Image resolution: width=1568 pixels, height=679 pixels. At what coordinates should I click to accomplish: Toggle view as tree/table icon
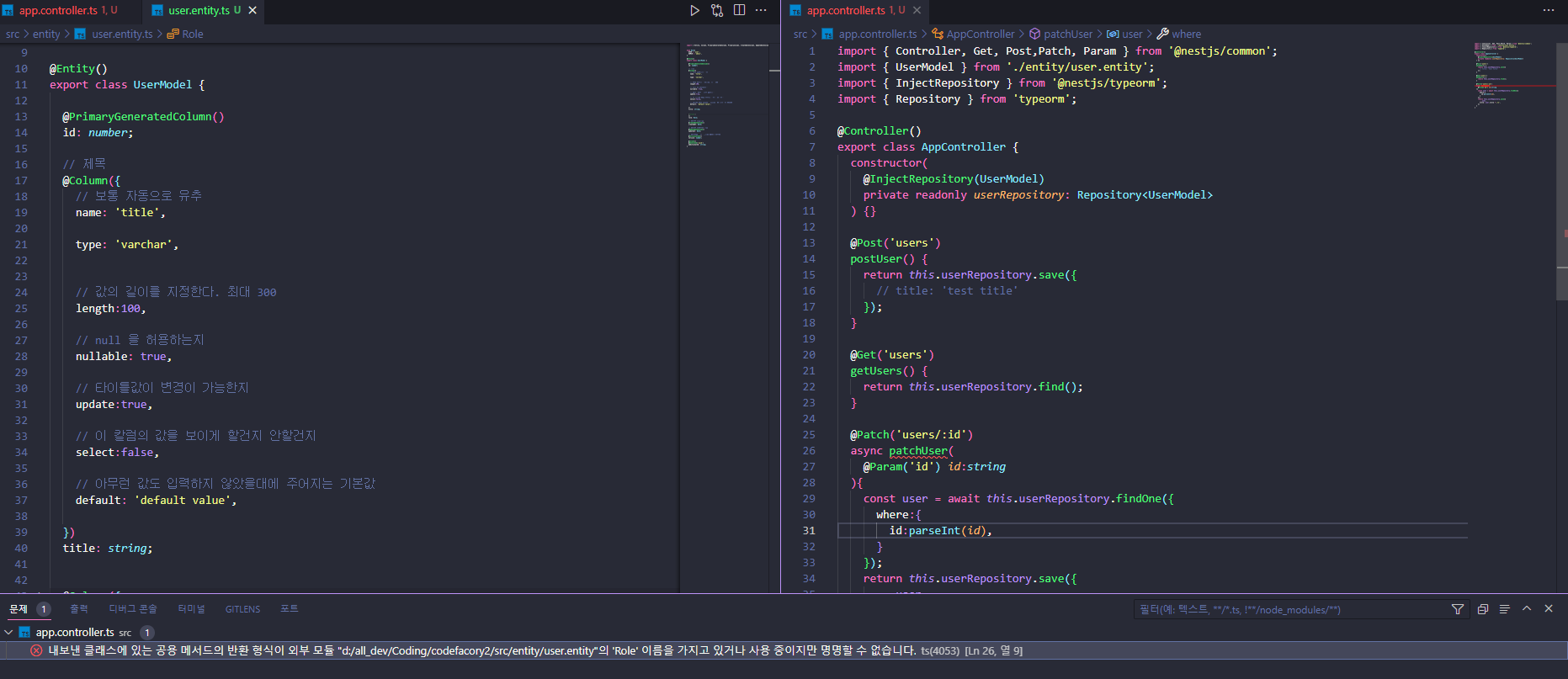[1504, 609]
